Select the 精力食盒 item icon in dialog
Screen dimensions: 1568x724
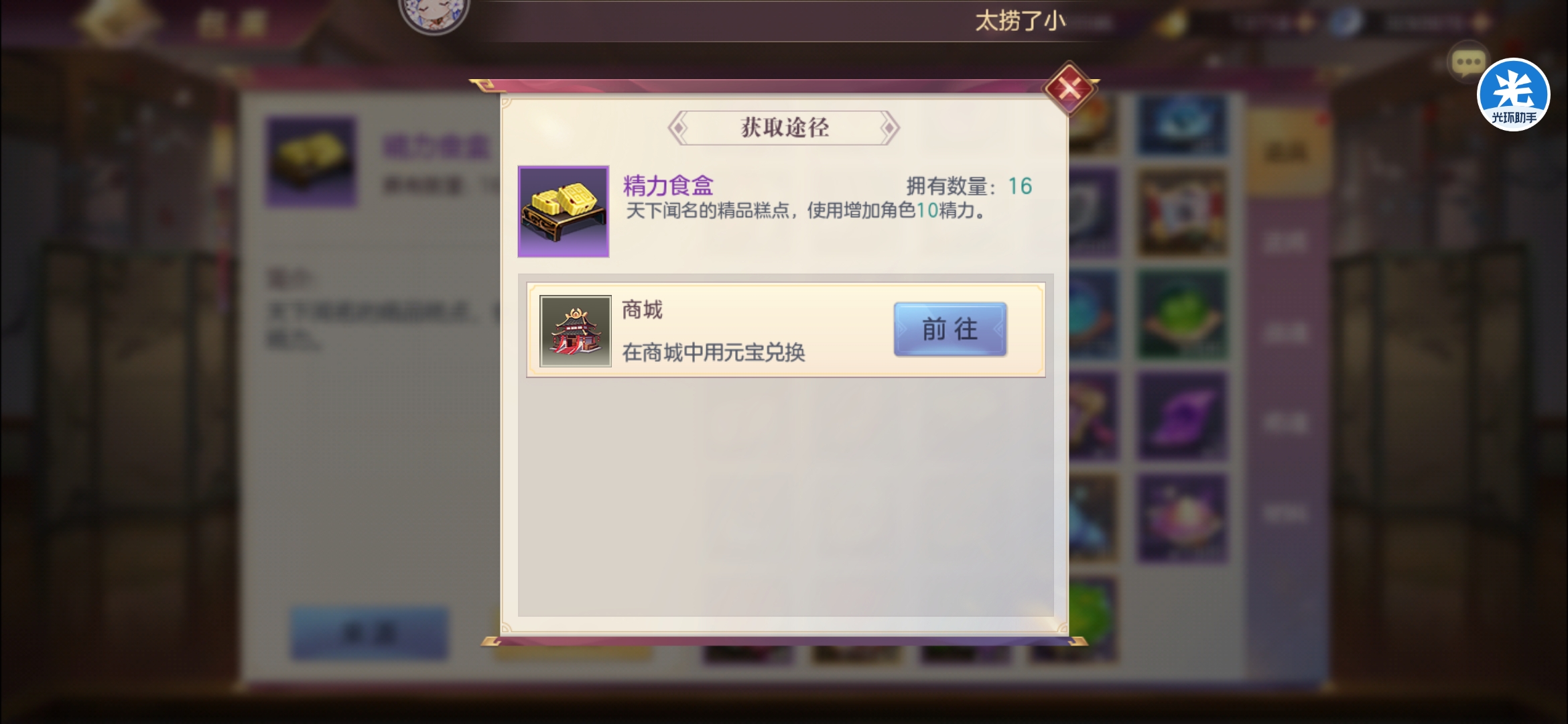pos(564,212)
